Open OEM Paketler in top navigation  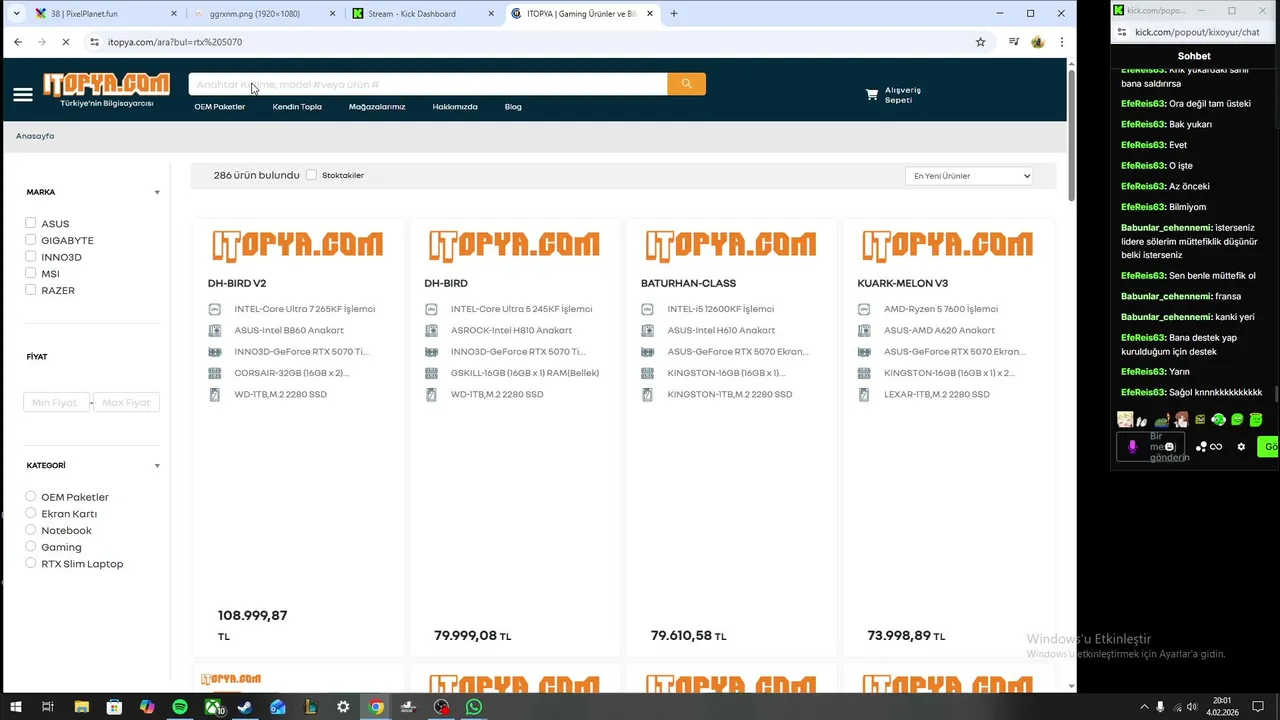[219, 107]
